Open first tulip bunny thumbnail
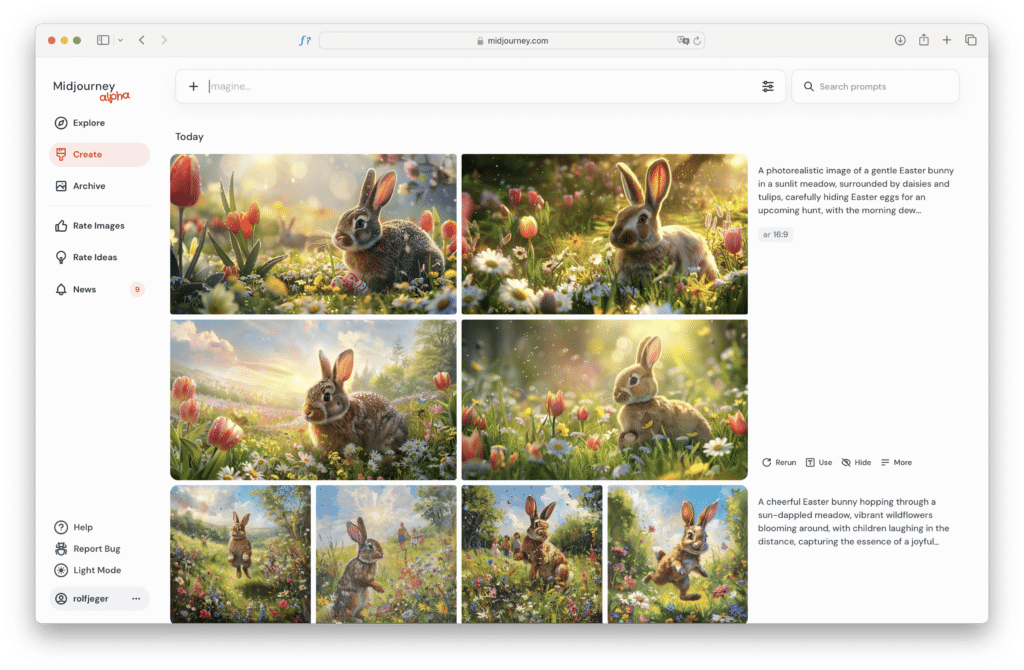 coord(313,234)
